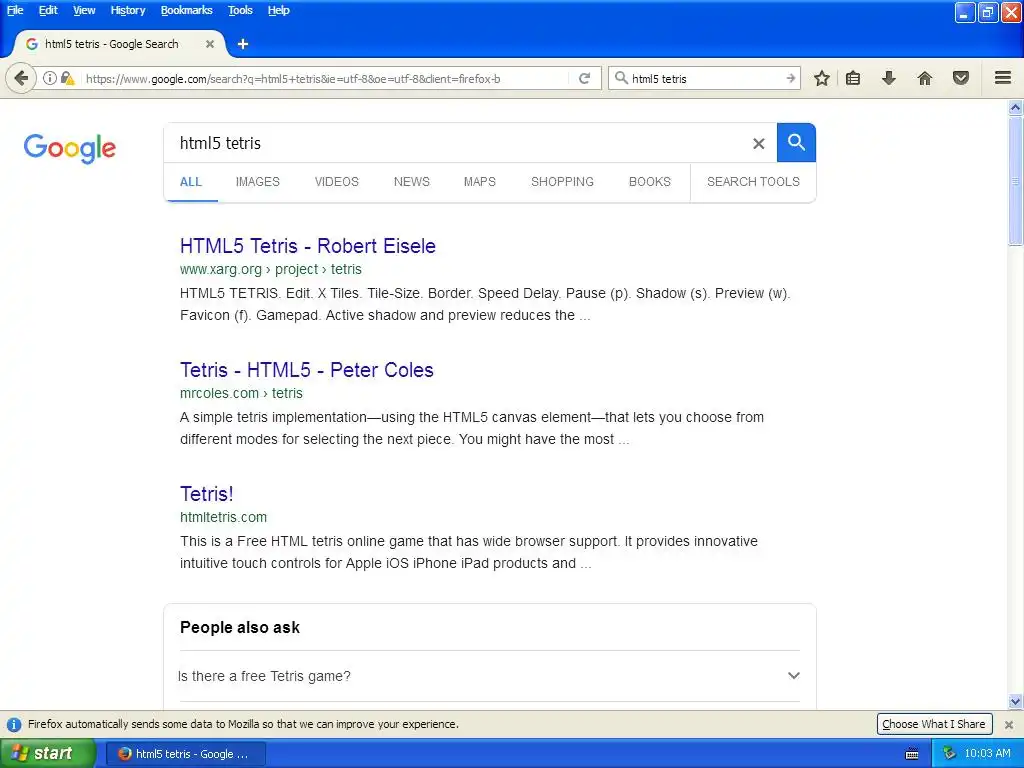Click the info icon on notification bar
The height and width of the screenshot is (768, 1024).
[14, 724]
